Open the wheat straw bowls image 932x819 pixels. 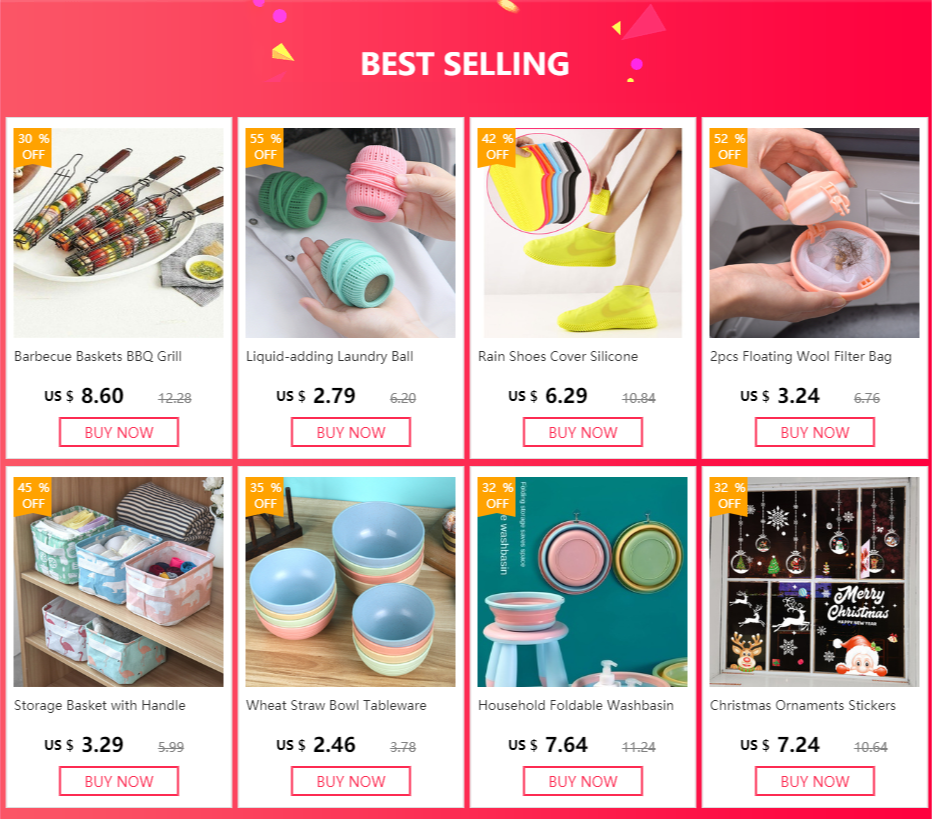point(351,582)
